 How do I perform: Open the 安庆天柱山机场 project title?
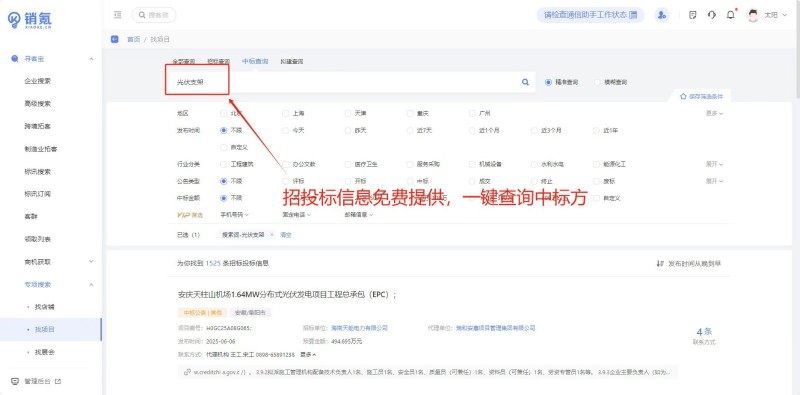coord(287,294)
